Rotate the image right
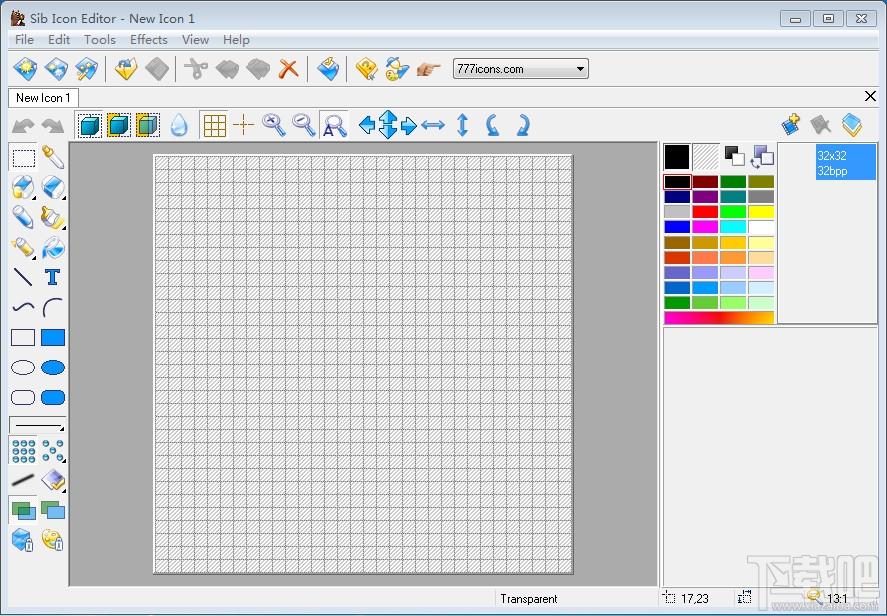Screen dimensions: 887x616 click(x=523, y=125)
